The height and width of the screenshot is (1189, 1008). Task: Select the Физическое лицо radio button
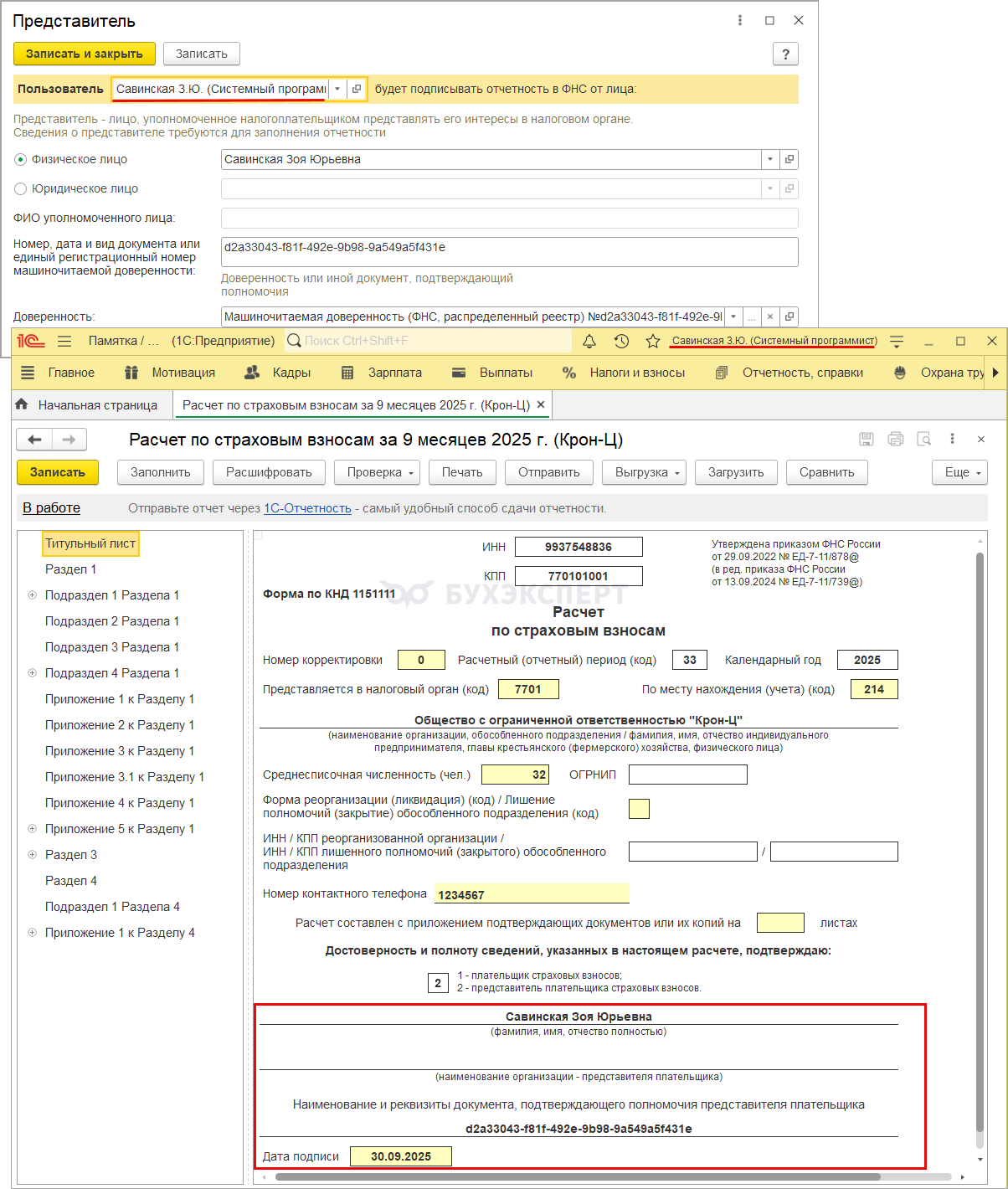(21, 159)
